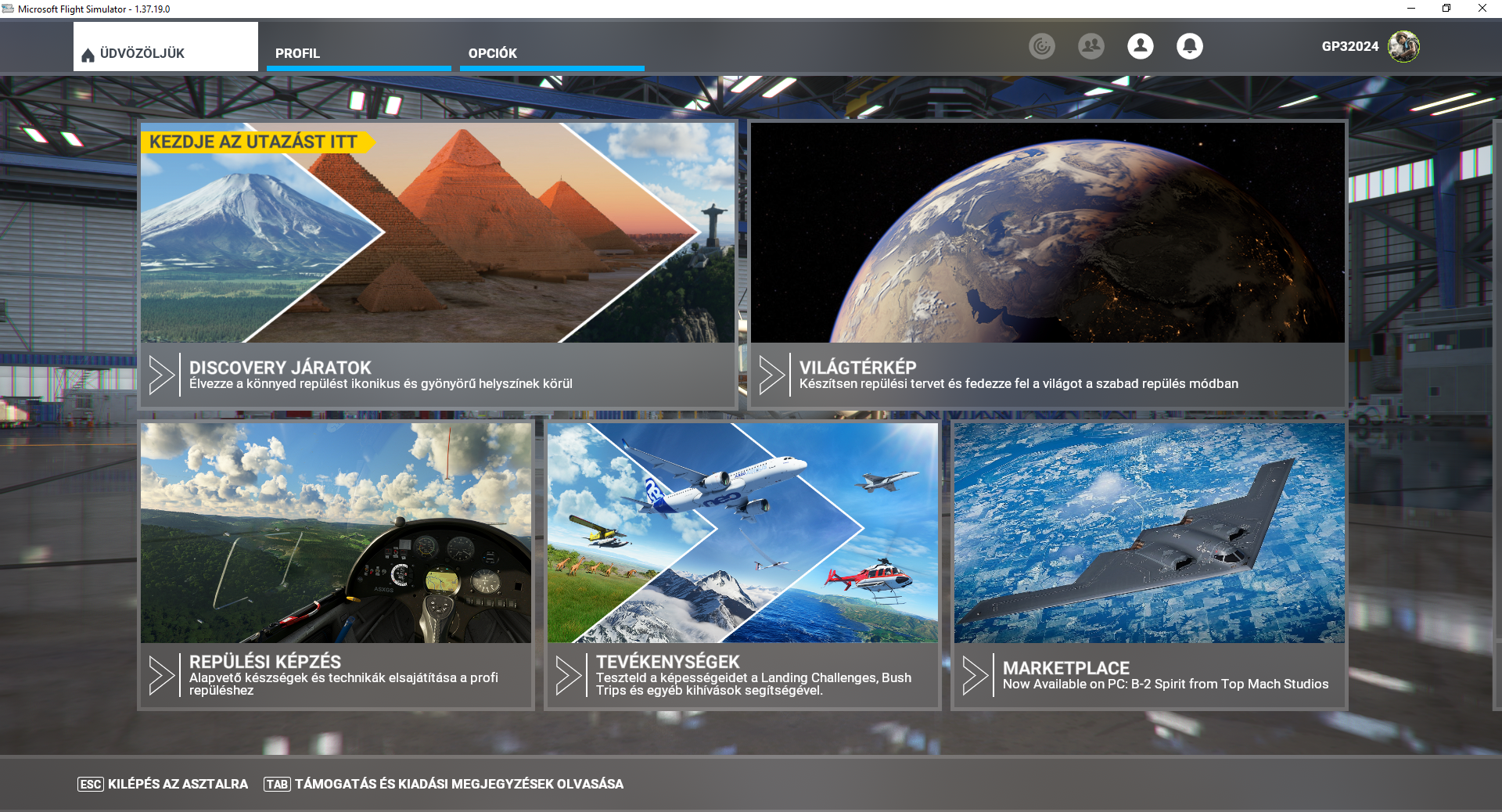The width and height of the screenshot is (1502, 812).
Task: Click the arrow icon beside Marketplace
Action: [x=975, y=676]
